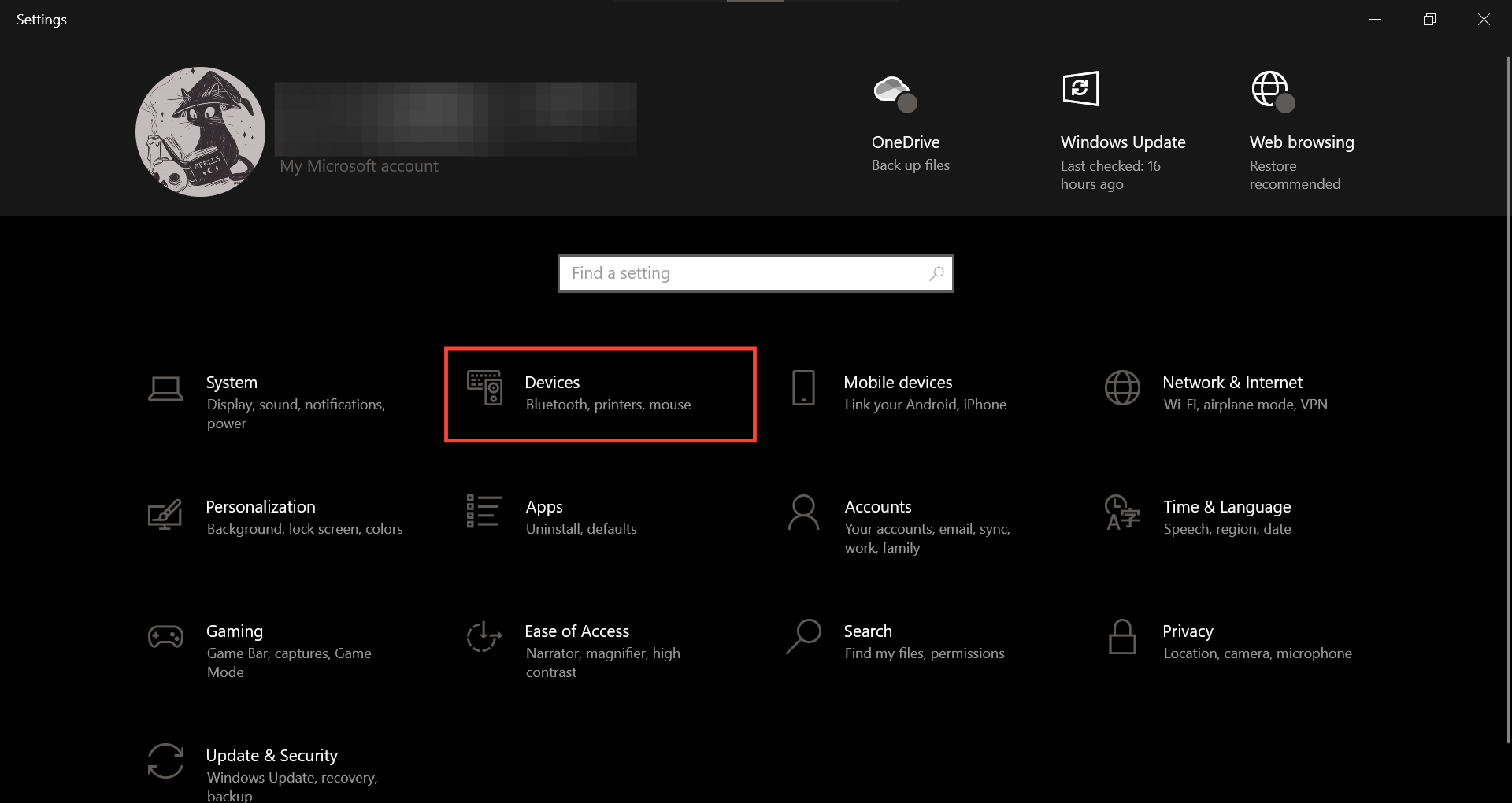Click Back up files under OneDrive
1512x803 pixels.
pyautogui.click(x=910, y=165)
